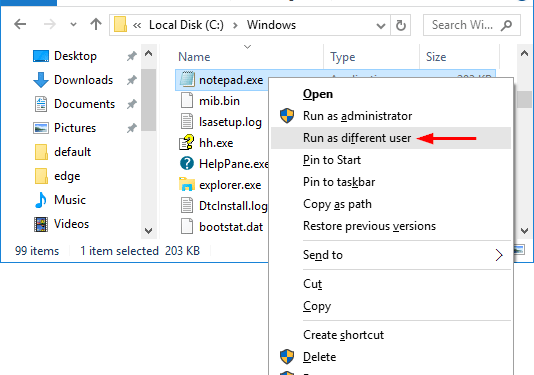Viewport: 534px width, 375px height.
Task: Open address bar history dropdown
Action: 381,25
